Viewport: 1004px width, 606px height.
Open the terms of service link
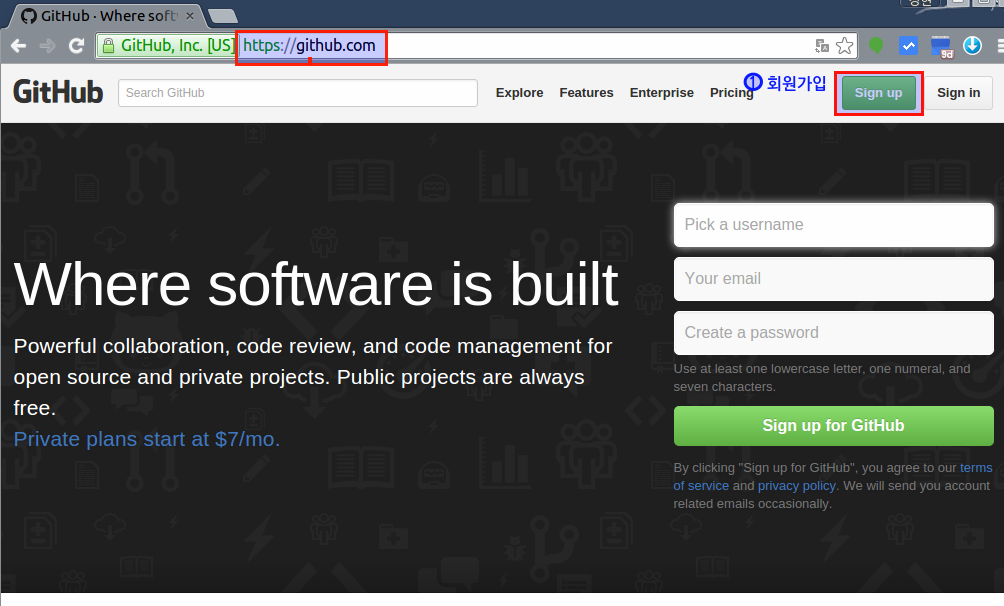[x=701, y=486]
